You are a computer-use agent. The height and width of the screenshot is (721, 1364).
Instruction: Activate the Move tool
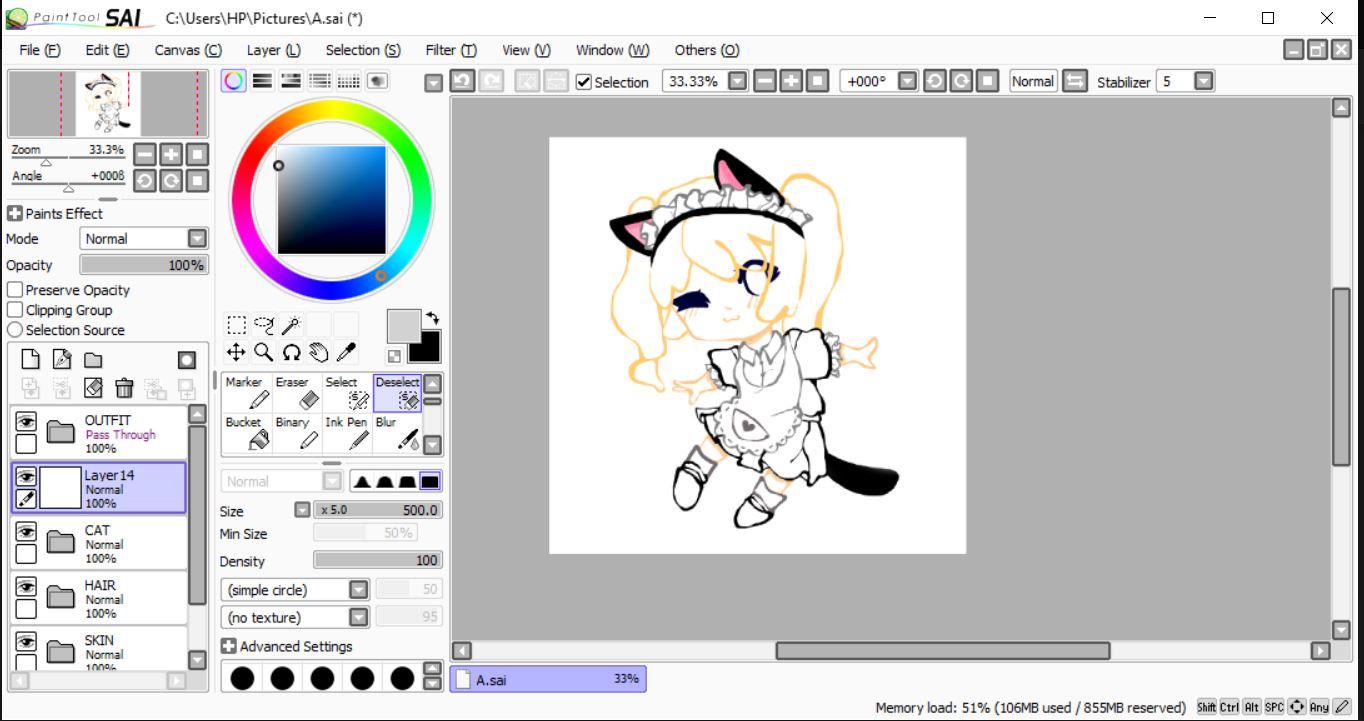pos(236,352)
